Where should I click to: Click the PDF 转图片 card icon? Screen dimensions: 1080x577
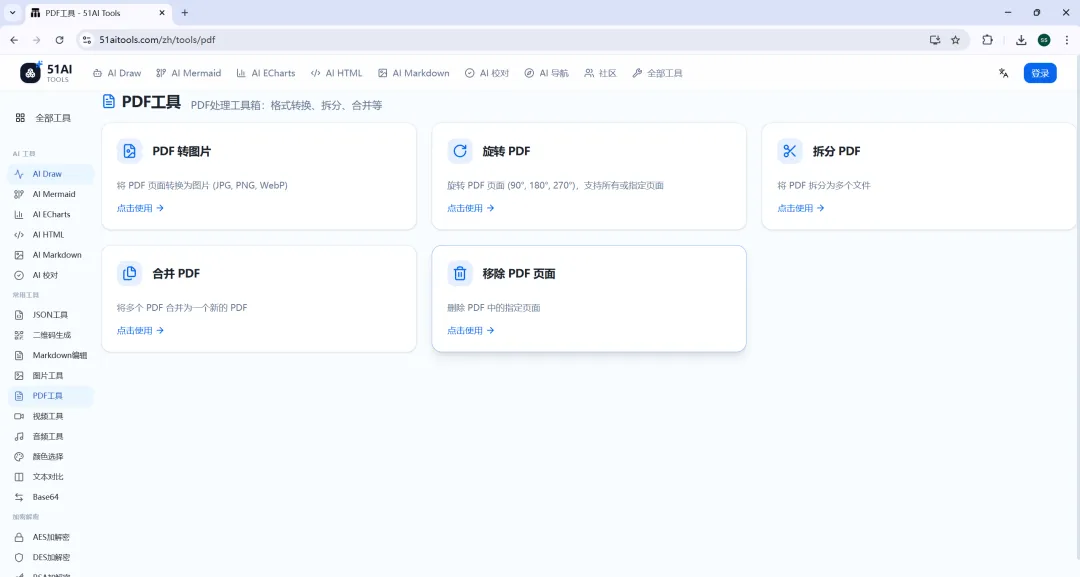point(129,151)
